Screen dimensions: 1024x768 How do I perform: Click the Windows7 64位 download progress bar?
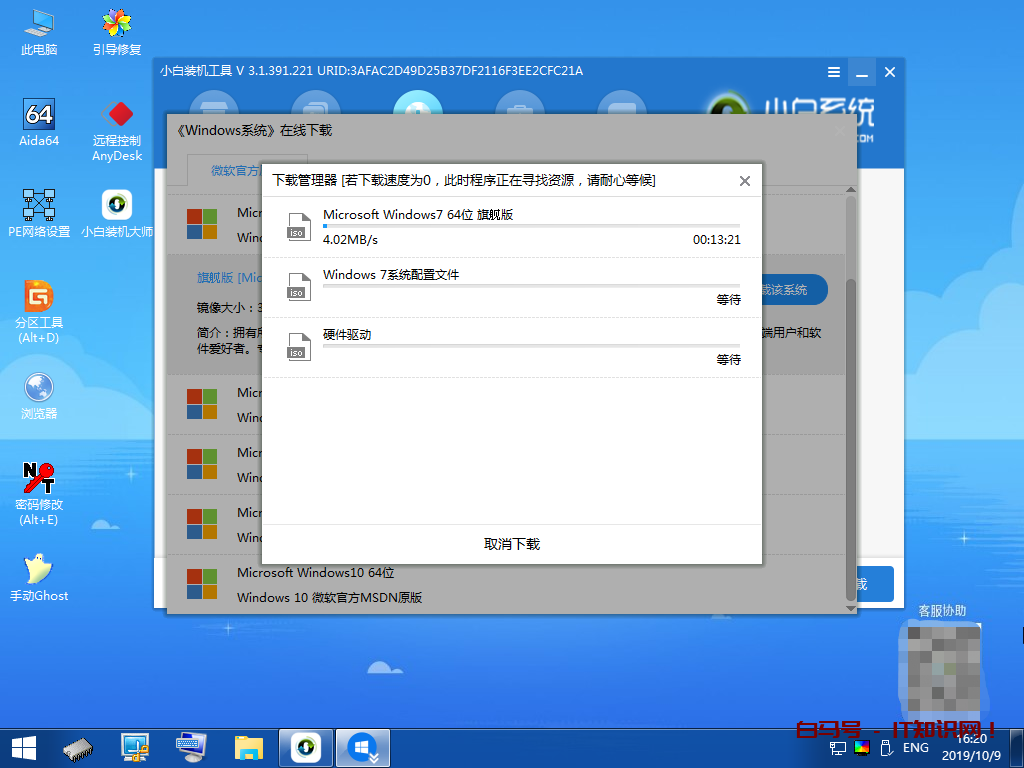531,226
